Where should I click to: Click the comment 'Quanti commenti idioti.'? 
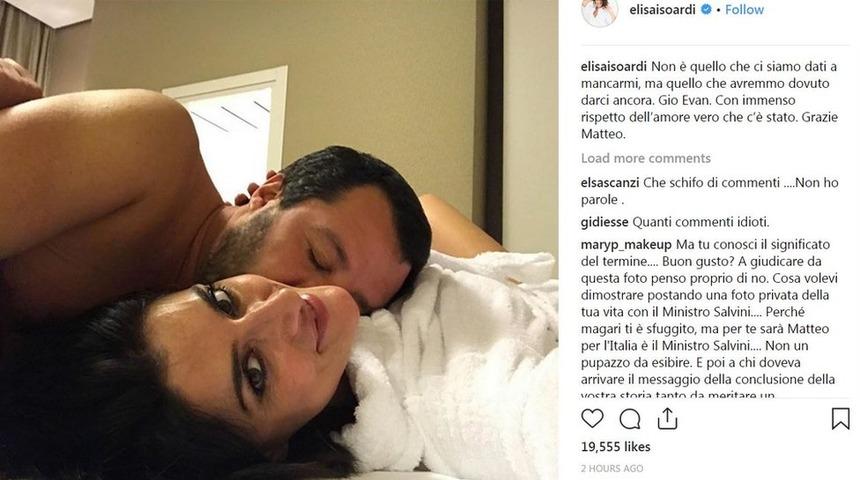701,222
